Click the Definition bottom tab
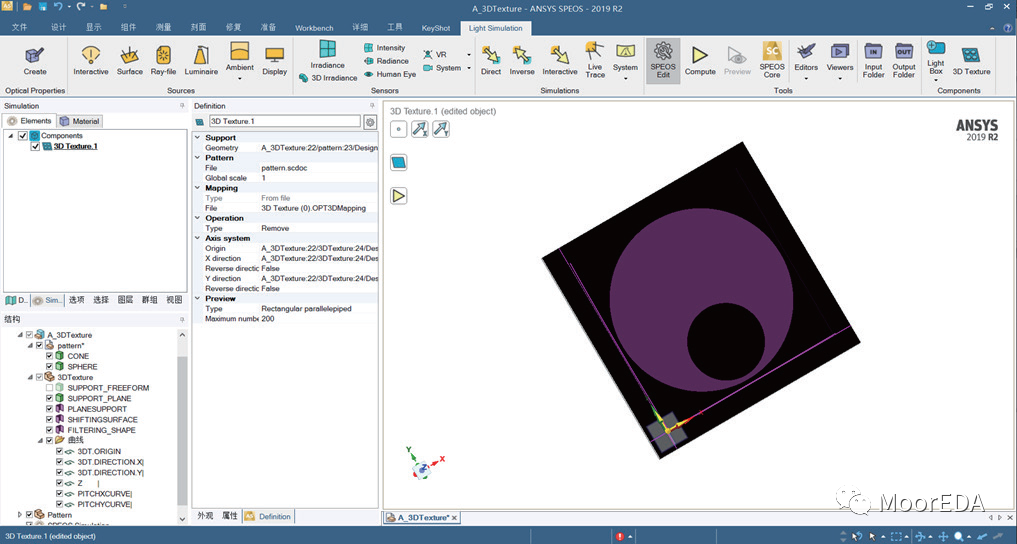Screen dimensions: 1017x544 tap(269, 516)
